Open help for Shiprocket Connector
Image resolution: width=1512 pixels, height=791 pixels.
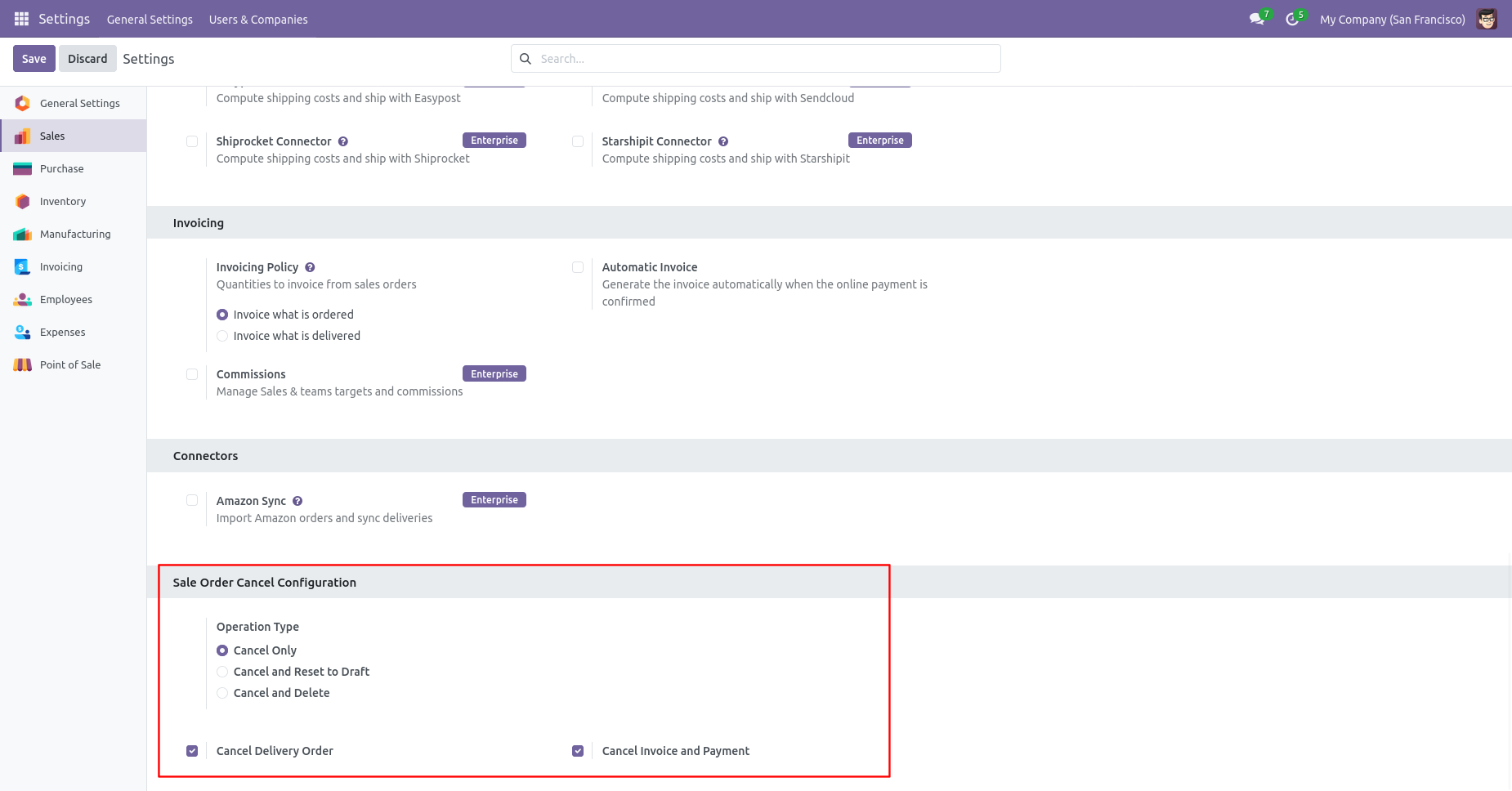pos(343,141)
